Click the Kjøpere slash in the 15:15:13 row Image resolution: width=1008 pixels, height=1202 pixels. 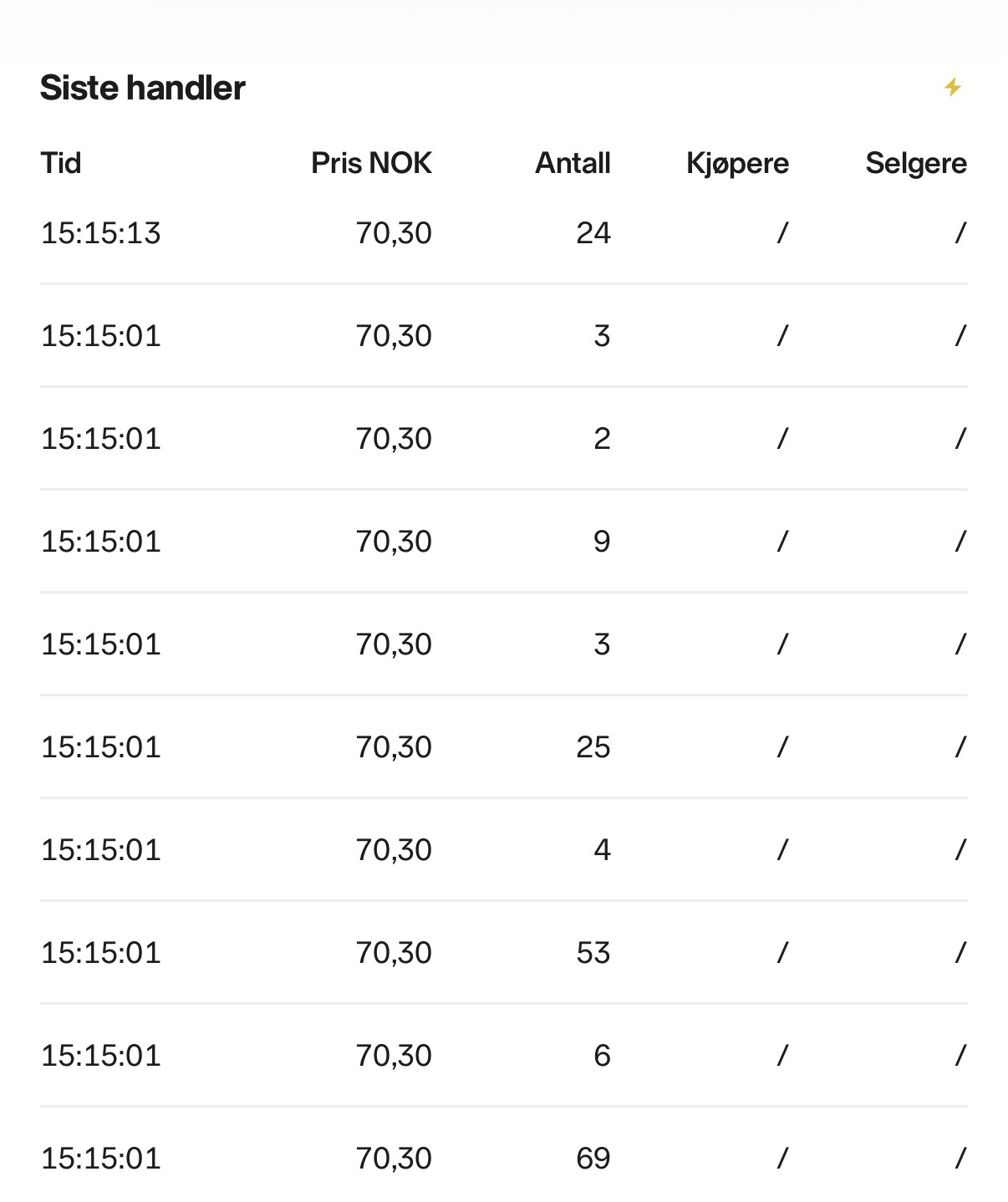782,233
